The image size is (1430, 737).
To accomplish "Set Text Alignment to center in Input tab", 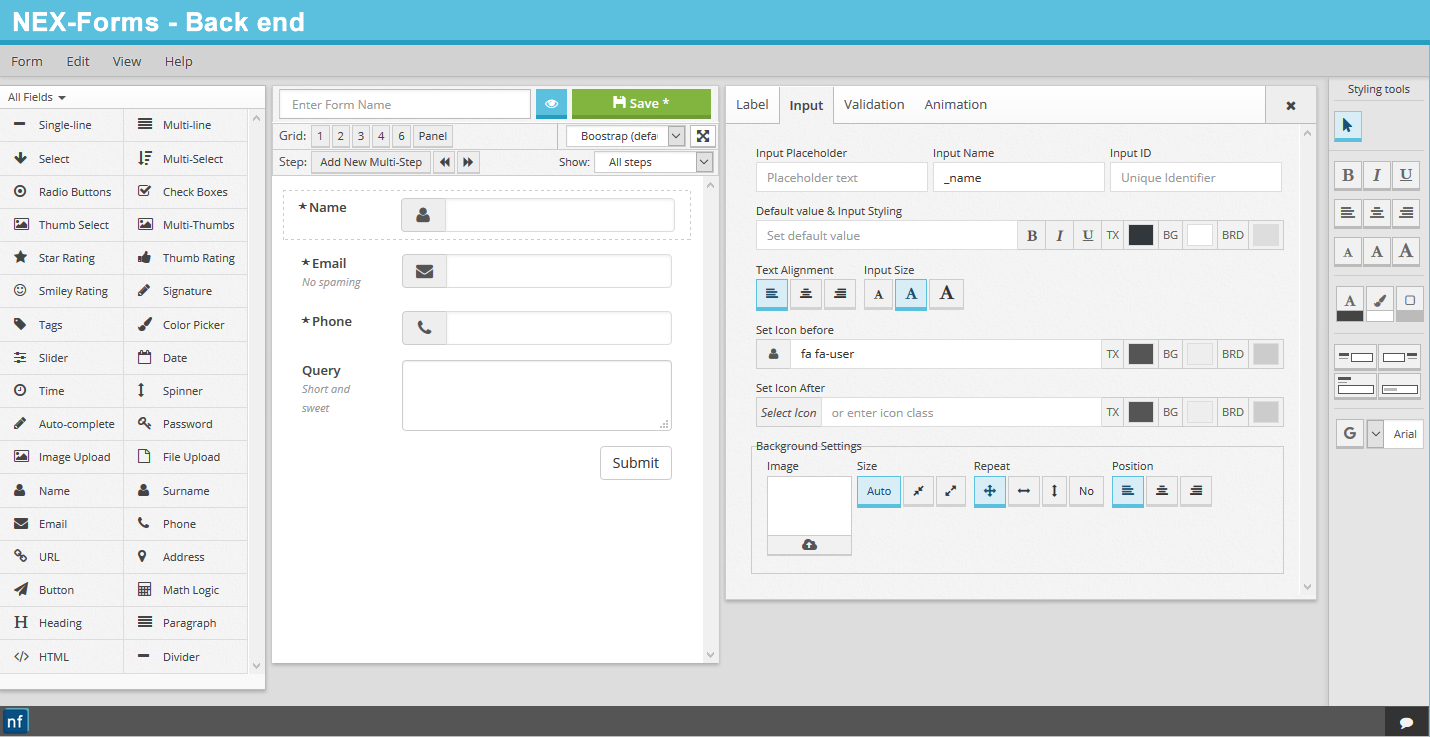I will [x=806, y=293].
